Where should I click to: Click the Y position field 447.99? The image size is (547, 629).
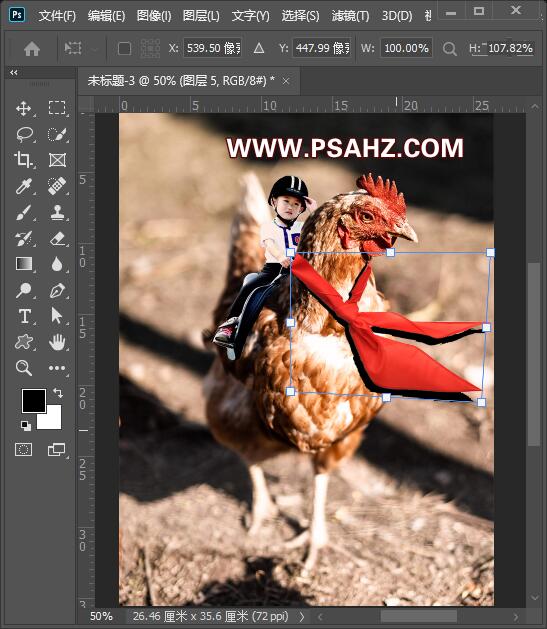point(322,49)
